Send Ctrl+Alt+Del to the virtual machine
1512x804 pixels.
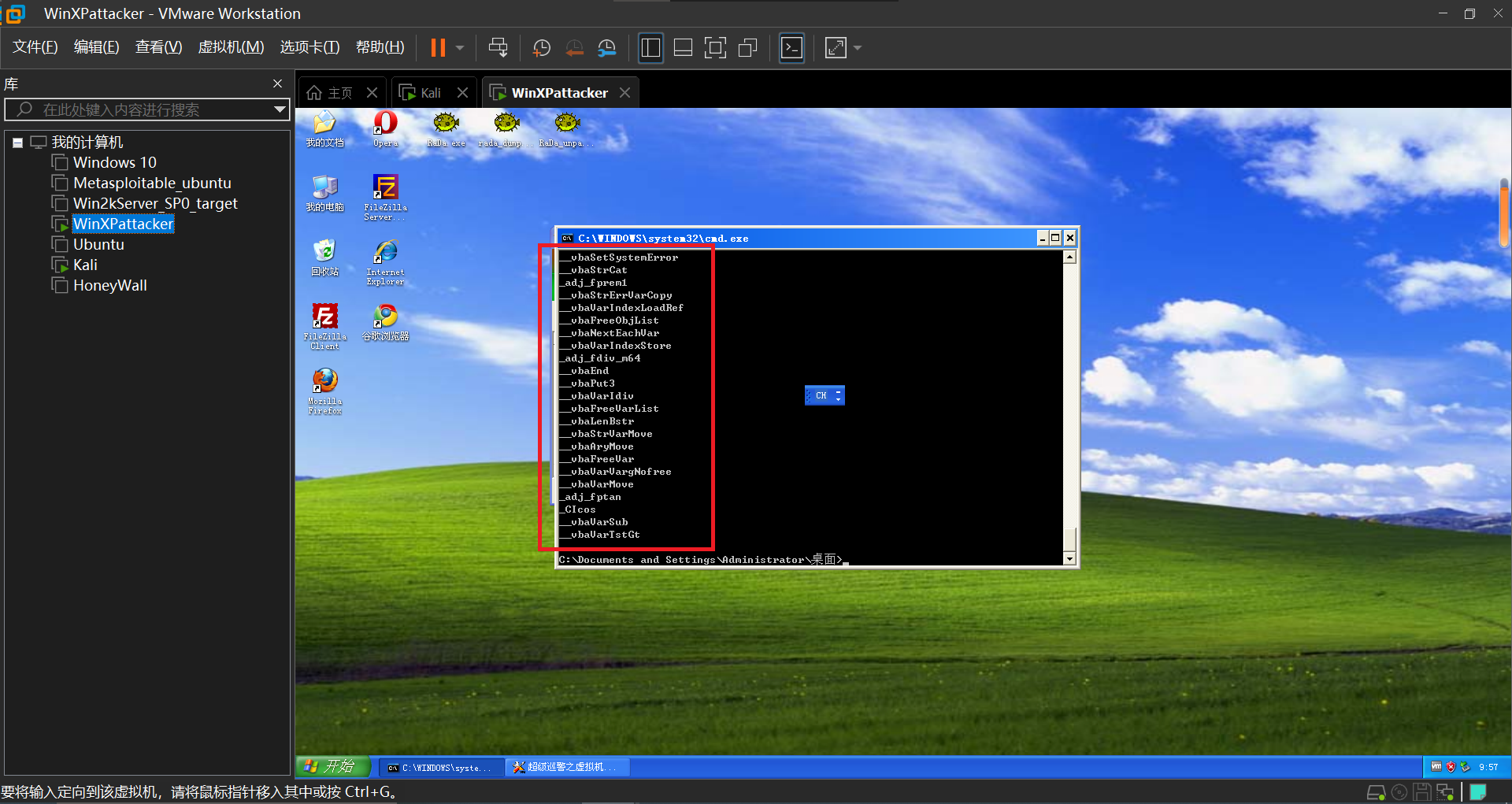(498, 48)
